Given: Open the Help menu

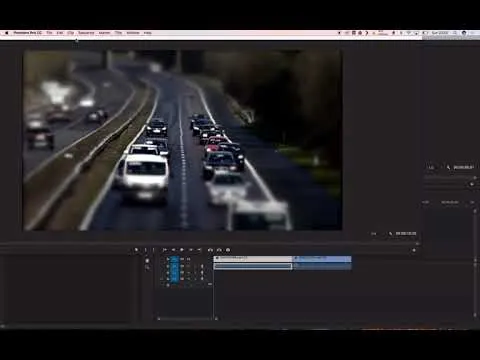Looking at the screenshot, I should 148,33.
